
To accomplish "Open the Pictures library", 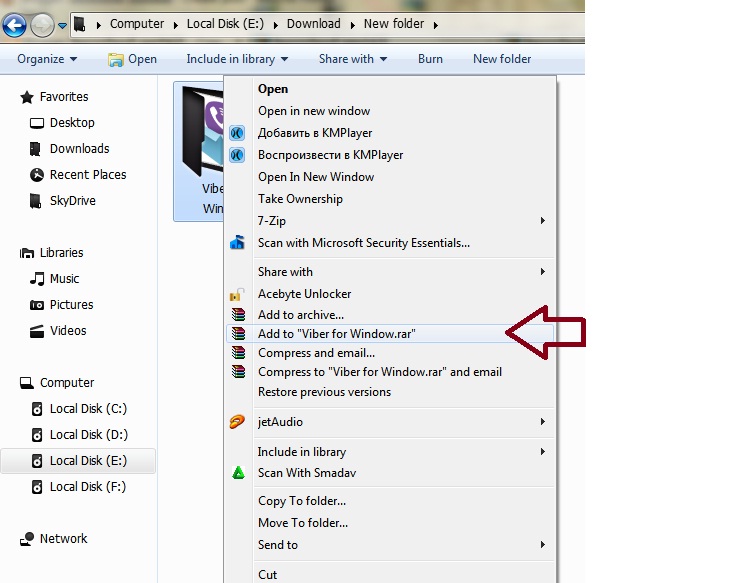I will click(72, 305).
